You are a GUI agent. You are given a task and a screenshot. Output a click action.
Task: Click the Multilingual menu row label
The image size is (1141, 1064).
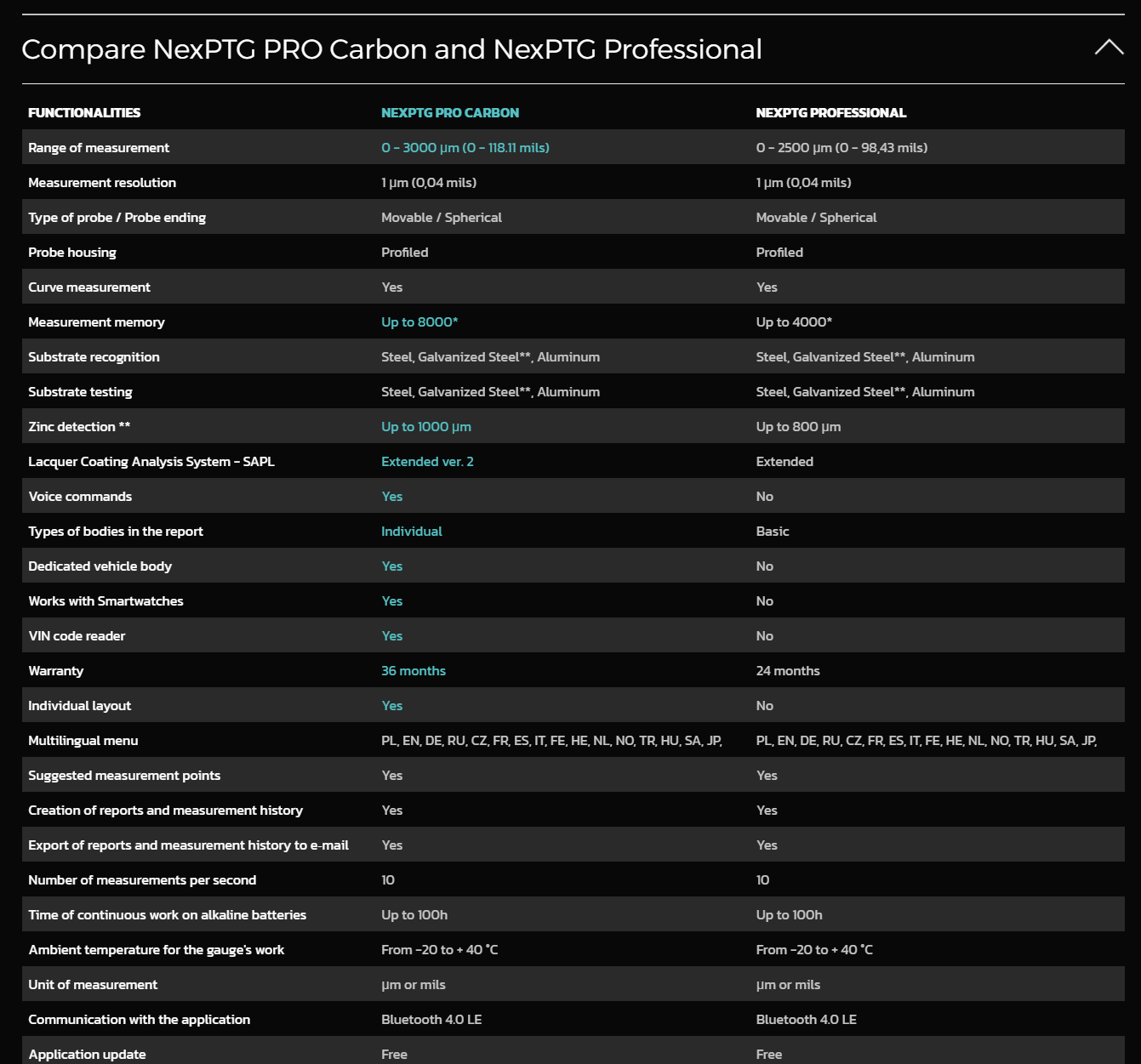tap(83, 741)
